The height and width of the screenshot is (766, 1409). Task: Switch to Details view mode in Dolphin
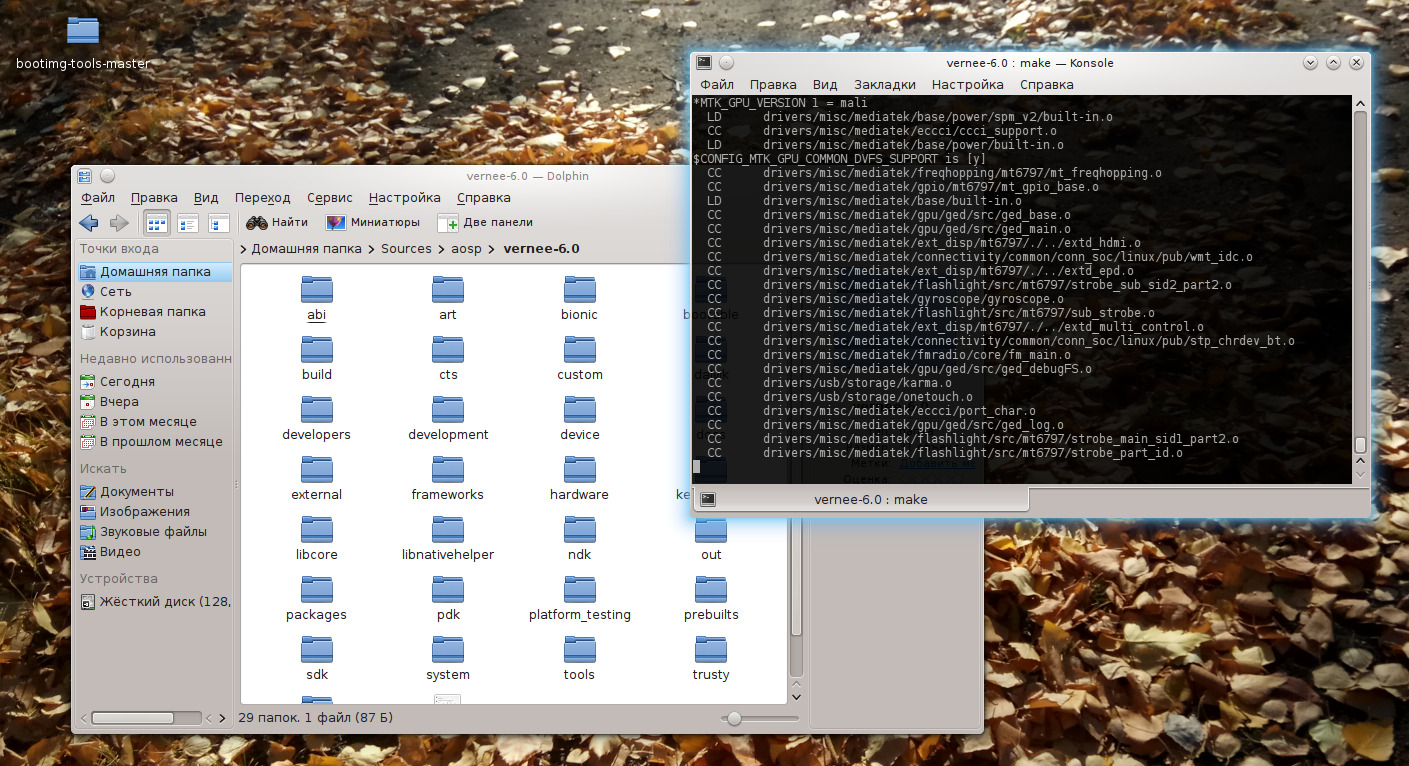point(188,223)
